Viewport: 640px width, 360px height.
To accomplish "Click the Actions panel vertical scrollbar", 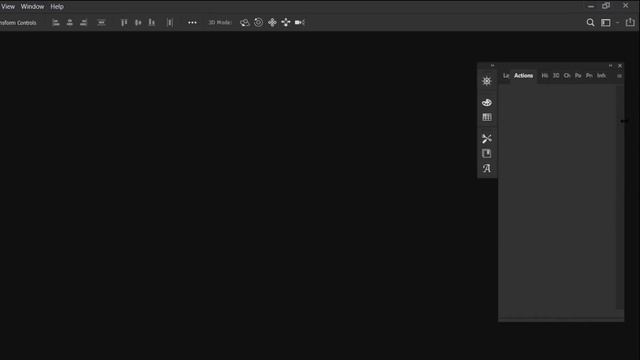I will coord(620,197).
